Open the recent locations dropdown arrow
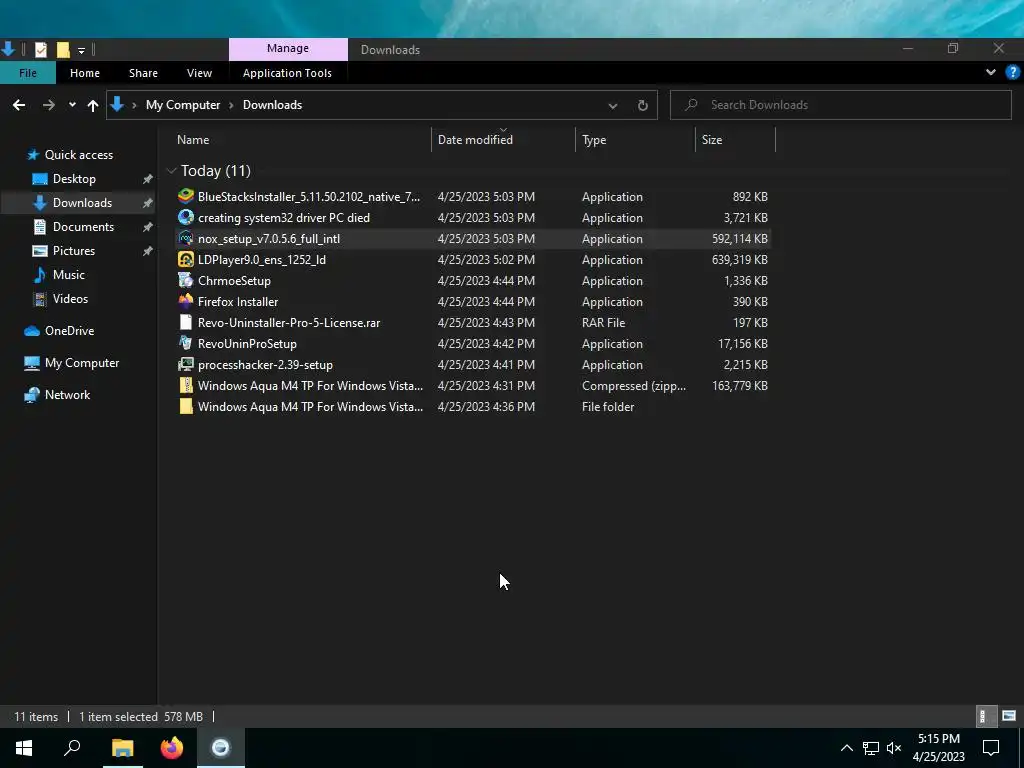Image resolution: width=1024 pixels, height=768 pixels. [x=72, y=104]
